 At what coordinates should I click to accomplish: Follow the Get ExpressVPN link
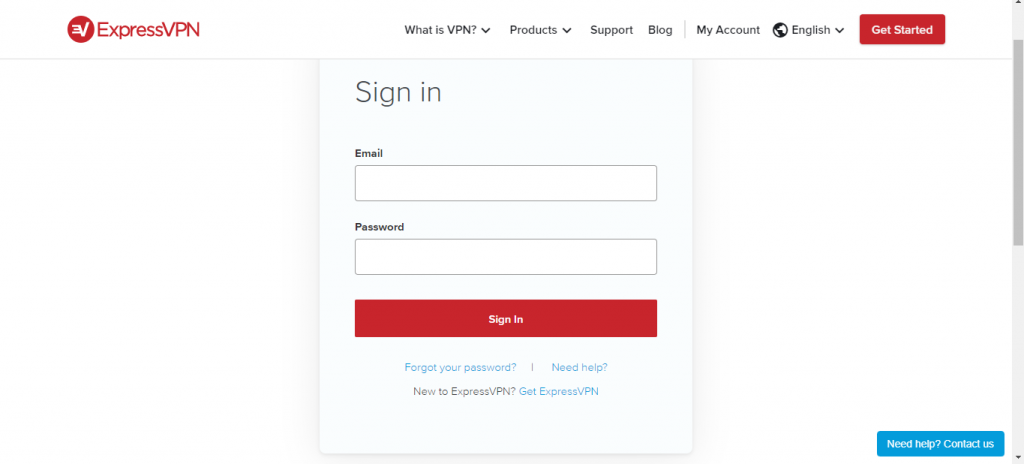click(558, 391)
